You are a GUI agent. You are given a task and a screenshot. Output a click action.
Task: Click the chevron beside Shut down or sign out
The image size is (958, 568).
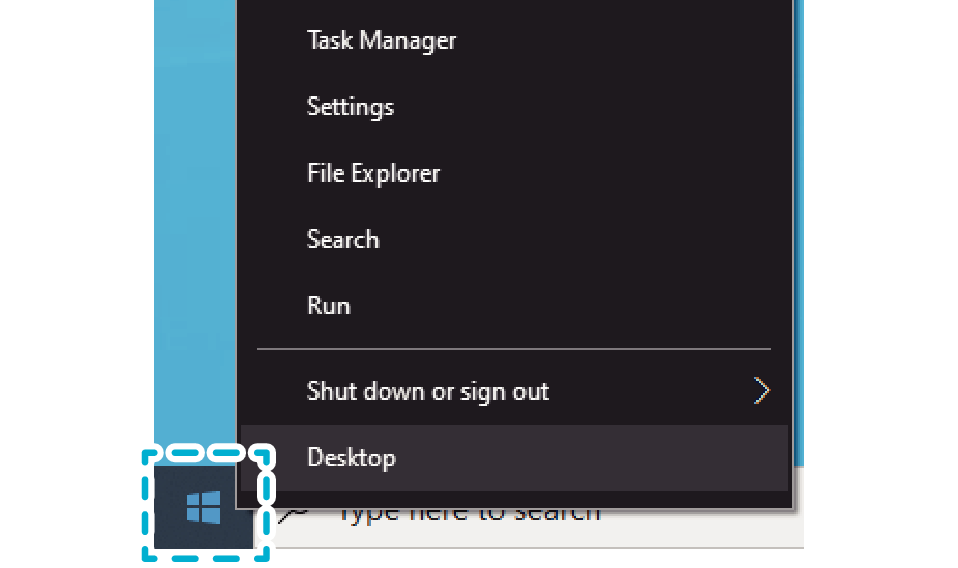[762, 391]
